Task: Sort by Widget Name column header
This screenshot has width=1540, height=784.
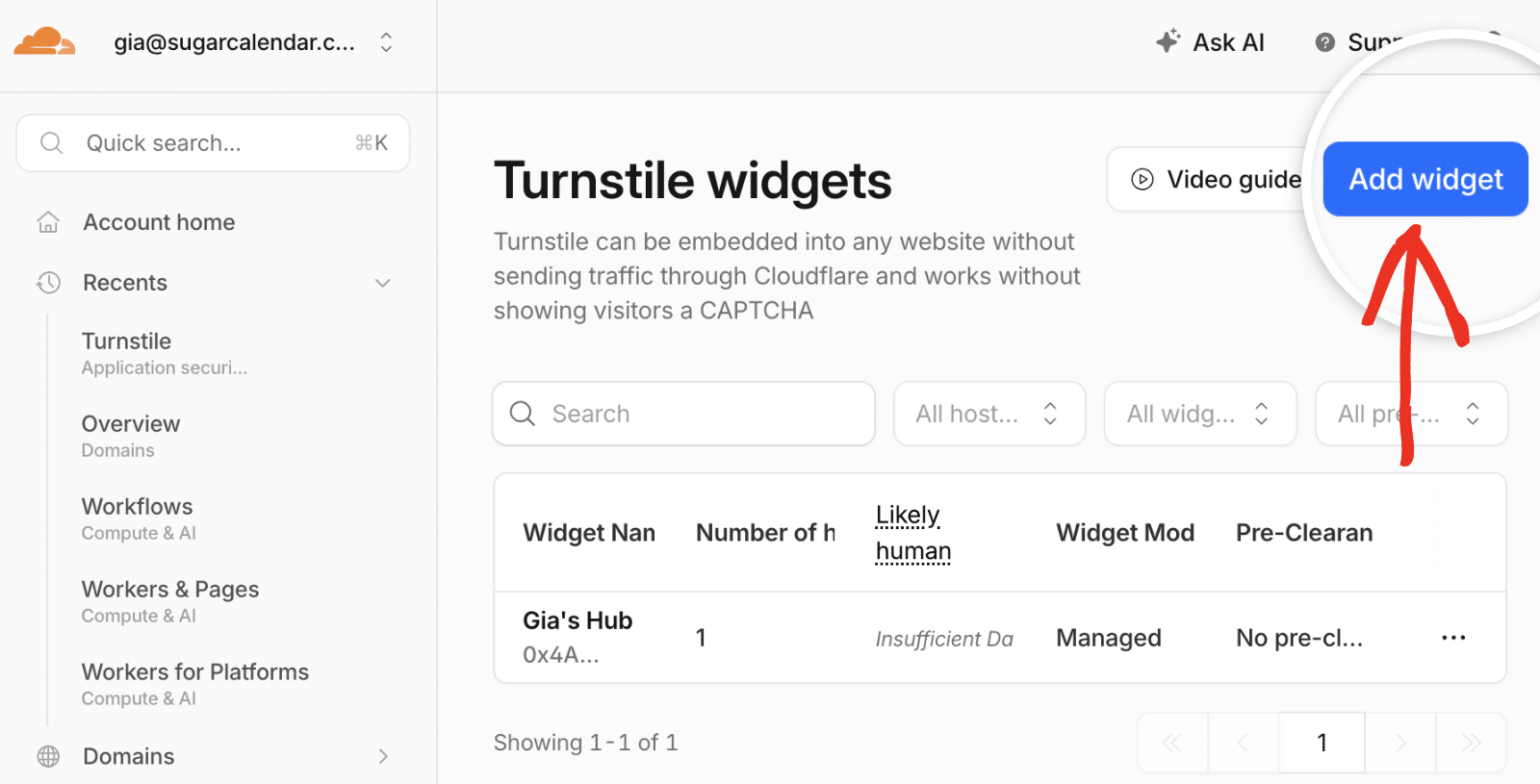Action: click(589, 533)
